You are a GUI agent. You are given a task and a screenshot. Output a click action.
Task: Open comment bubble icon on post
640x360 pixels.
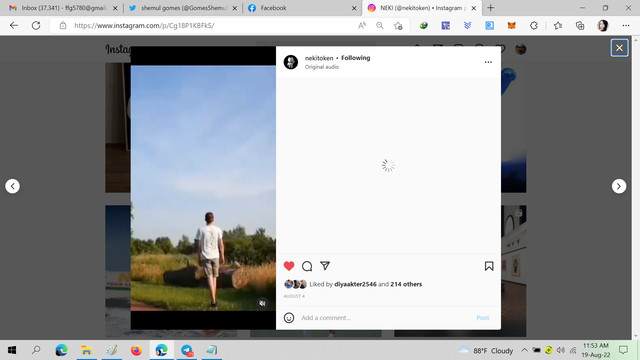[x=307, y=266]
